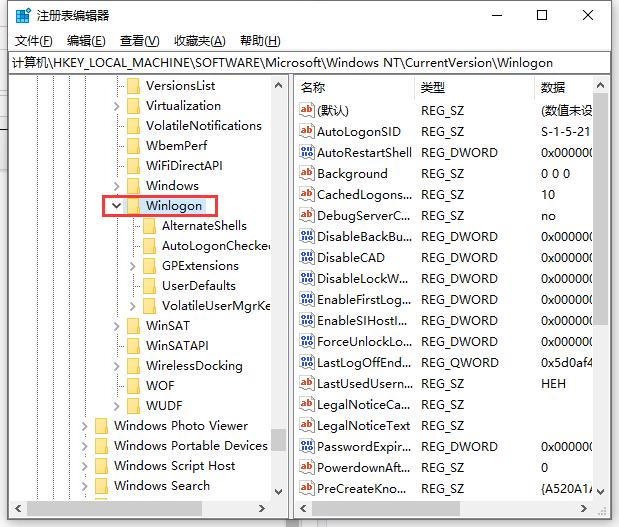619x527 pixels.
Task: Maximize the Registry Editor window
Action: 542,15
